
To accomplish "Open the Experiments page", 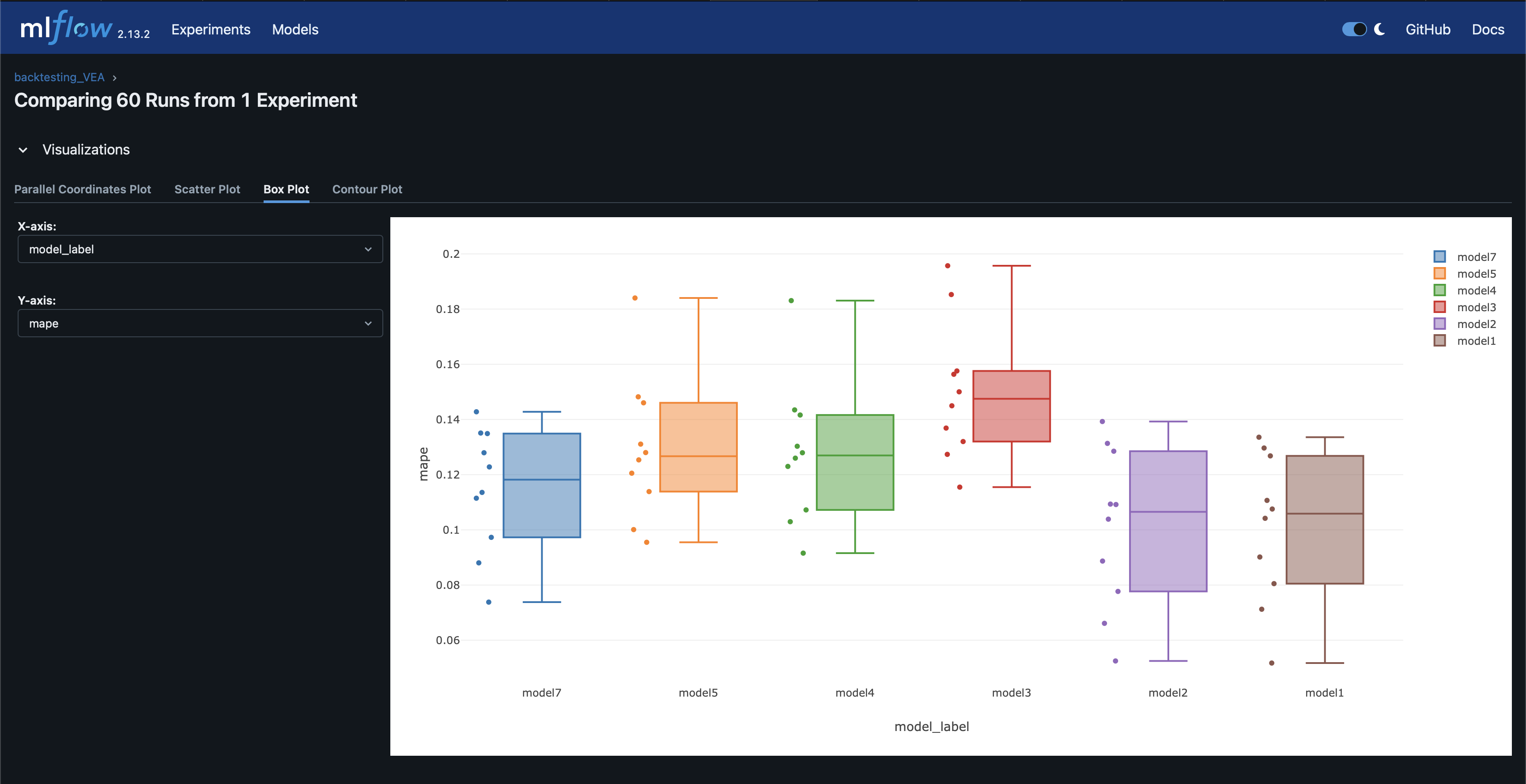I will [x=211, y=30].
